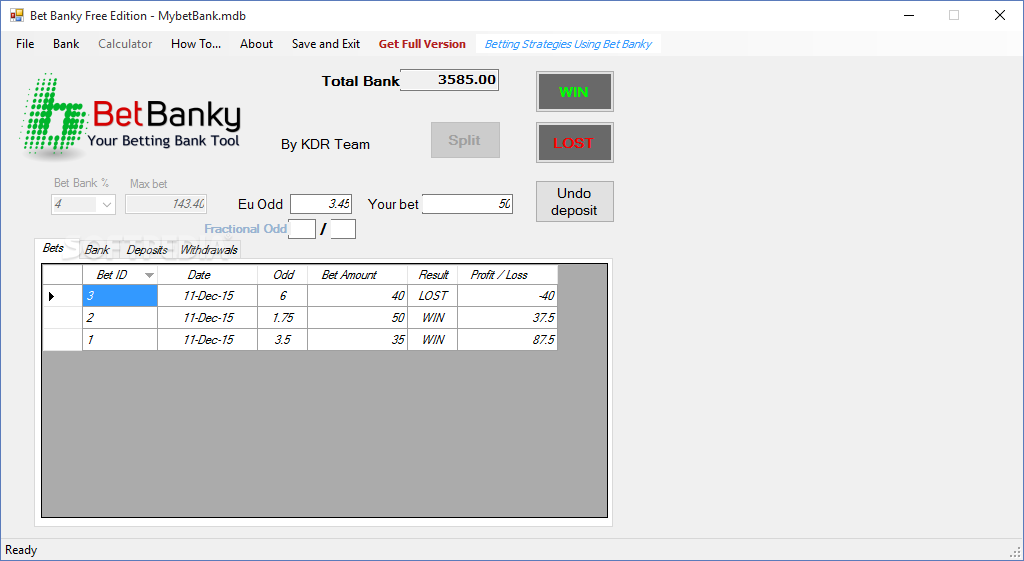Click the Fractional Odd numerator box
This screenshot has width=1024, height=561.
coord(302,229)
